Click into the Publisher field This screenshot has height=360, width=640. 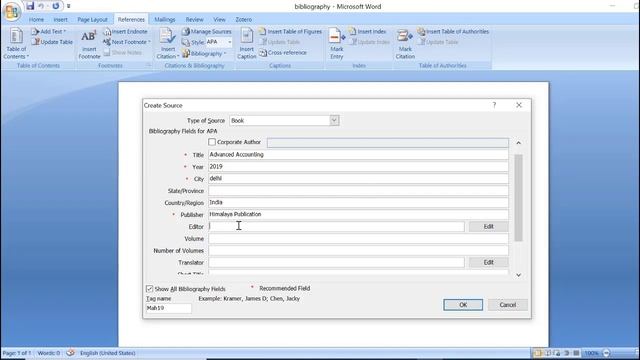[358, 214]
